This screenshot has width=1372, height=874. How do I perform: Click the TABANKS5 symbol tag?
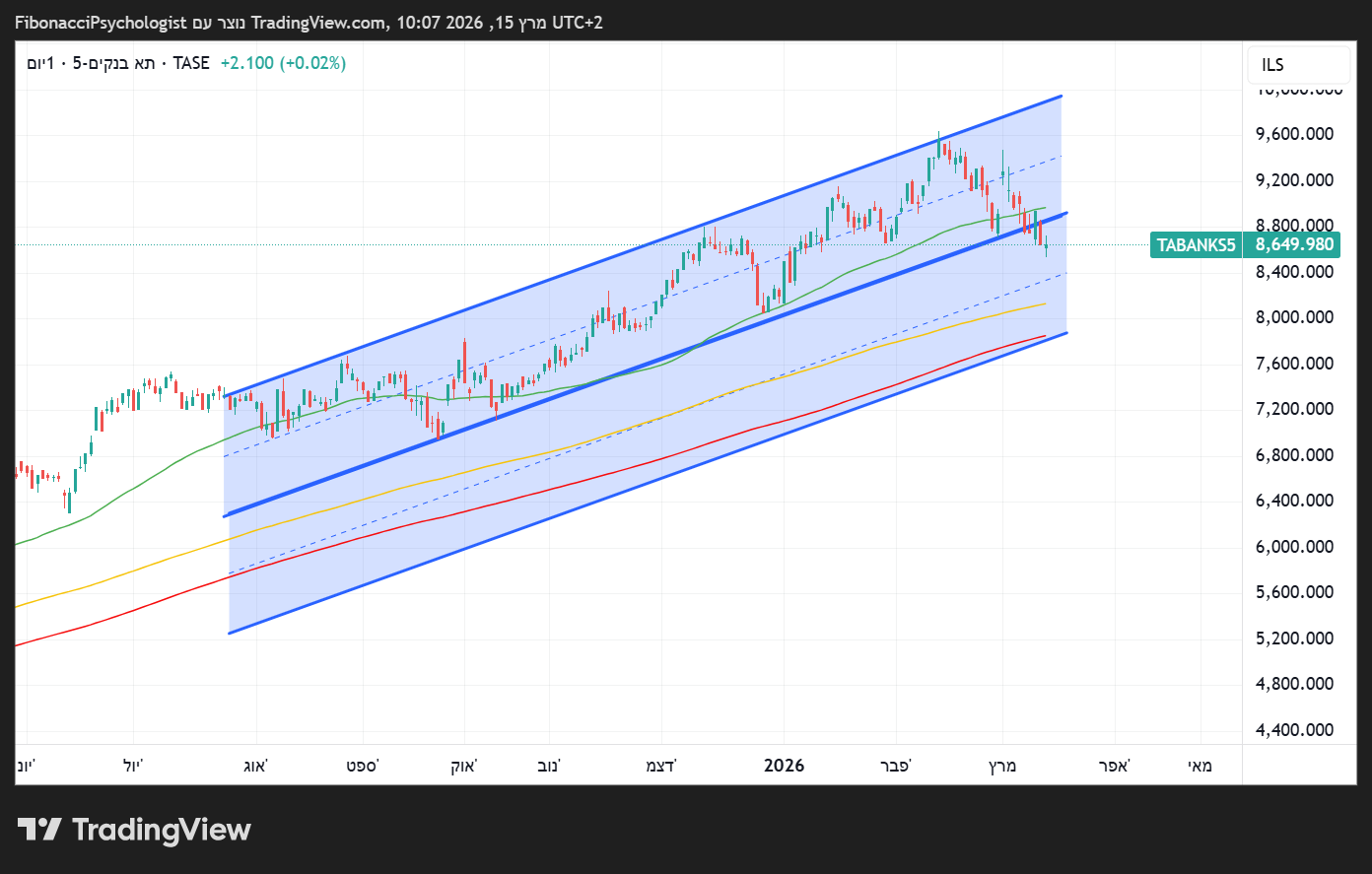pos(1196,245)
